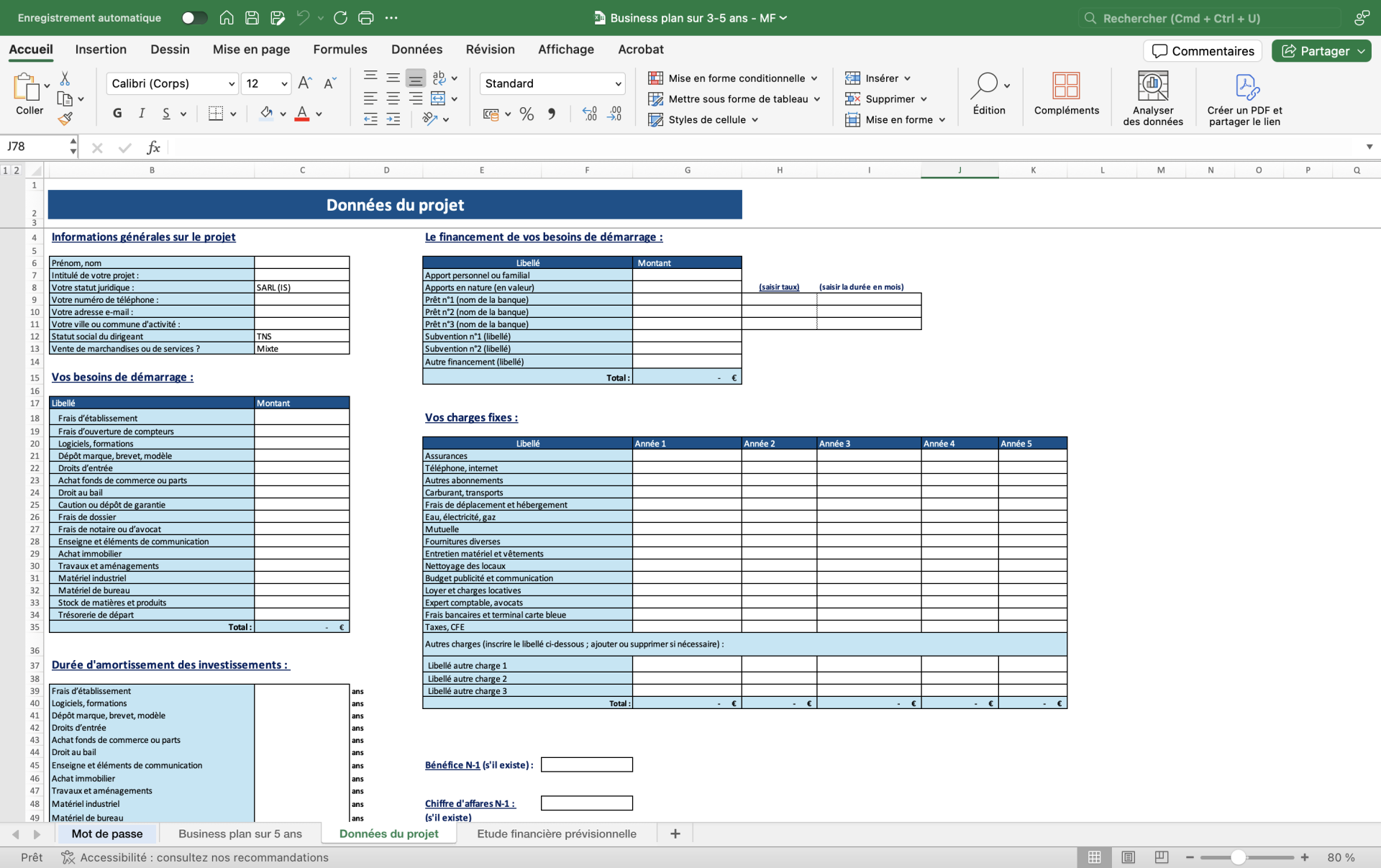
Task: Click the Coller paste icon
Action: [27, 88]
